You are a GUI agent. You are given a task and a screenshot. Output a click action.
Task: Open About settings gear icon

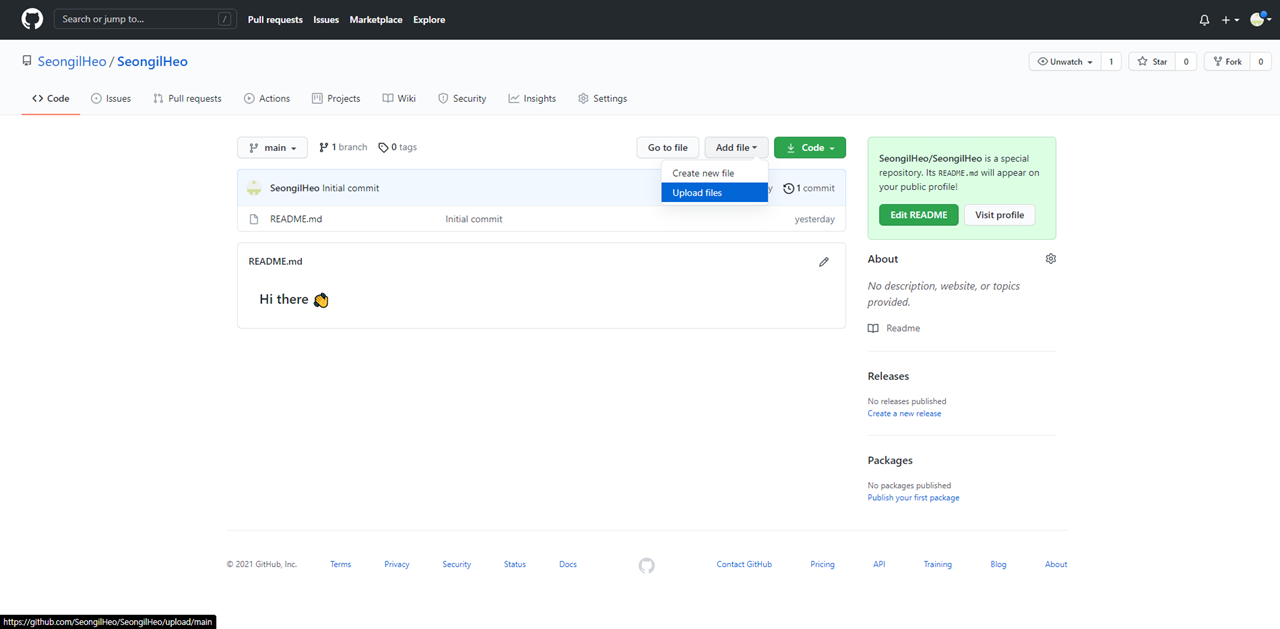tap(1050, 259)
